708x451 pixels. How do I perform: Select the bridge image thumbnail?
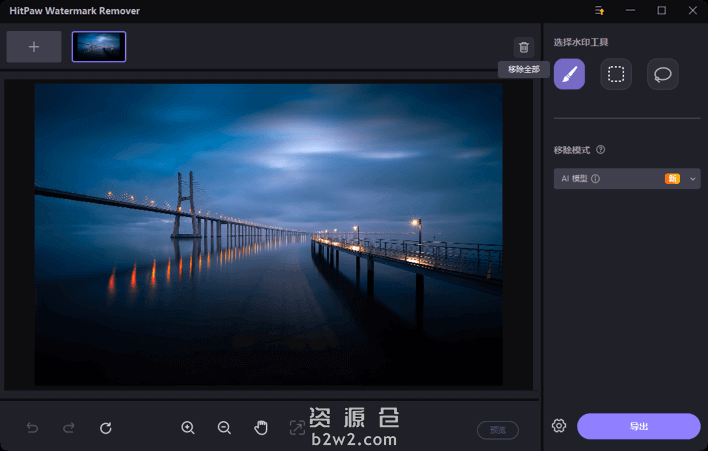(x=99, y=46)
